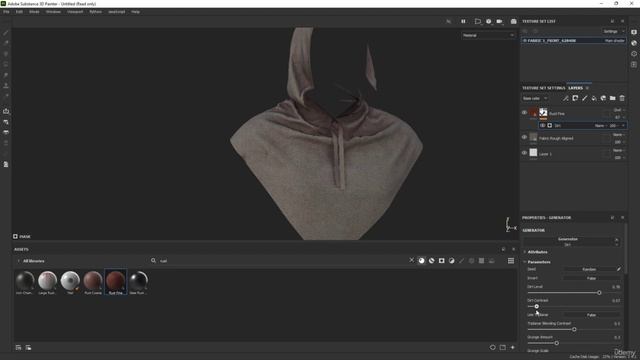640x360 pixels.
Task: Enable the Materials filter icon in Assets
Action: 422,261
